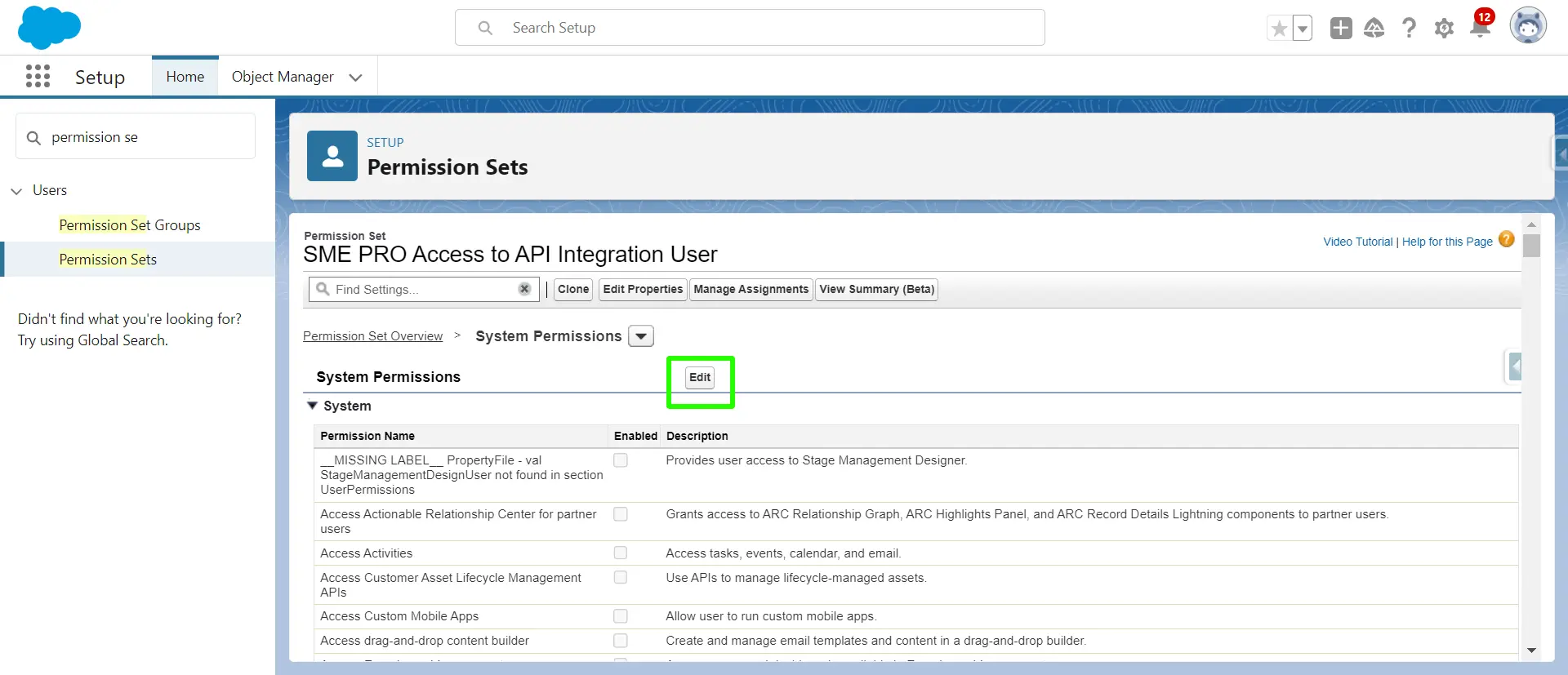1568x675 pixels.
Task: Click the Find Settings input field
Action: point(425,289)
